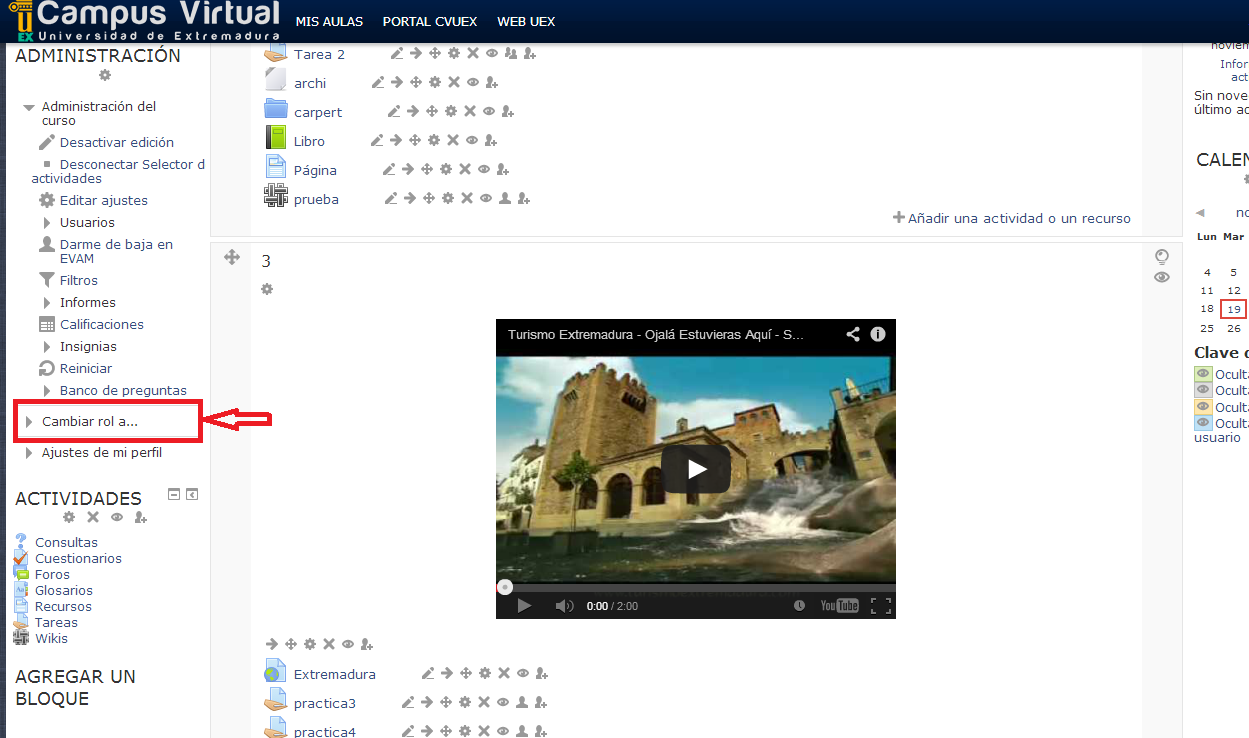The width and height of the screenshot is (1249, 738).
Task: Hide the Extremadura resource using its eye icon
Action: pos(523,674)
